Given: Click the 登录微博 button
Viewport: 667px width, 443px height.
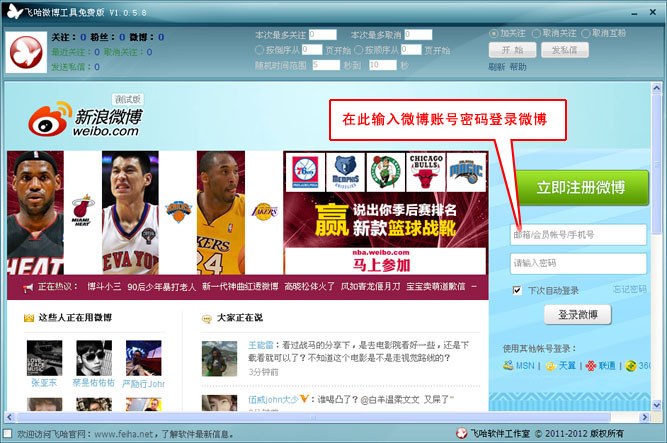Looking at the screenshot, I should click(x=578, y=314).
